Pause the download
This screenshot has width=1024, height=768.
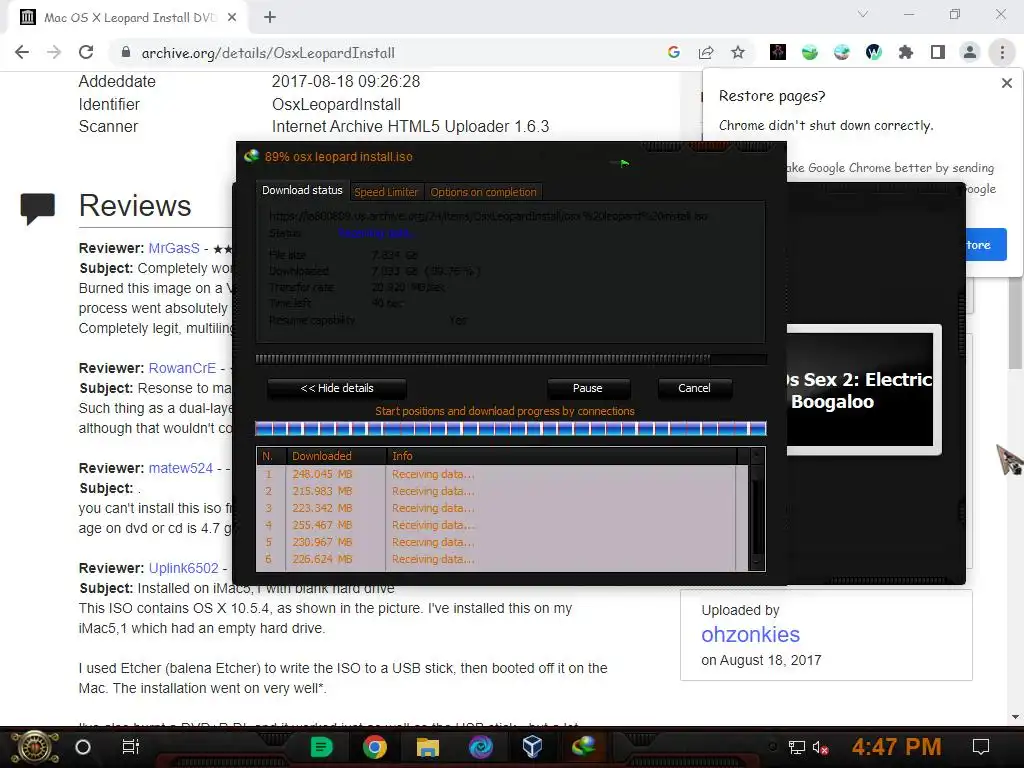coord(588,389)
